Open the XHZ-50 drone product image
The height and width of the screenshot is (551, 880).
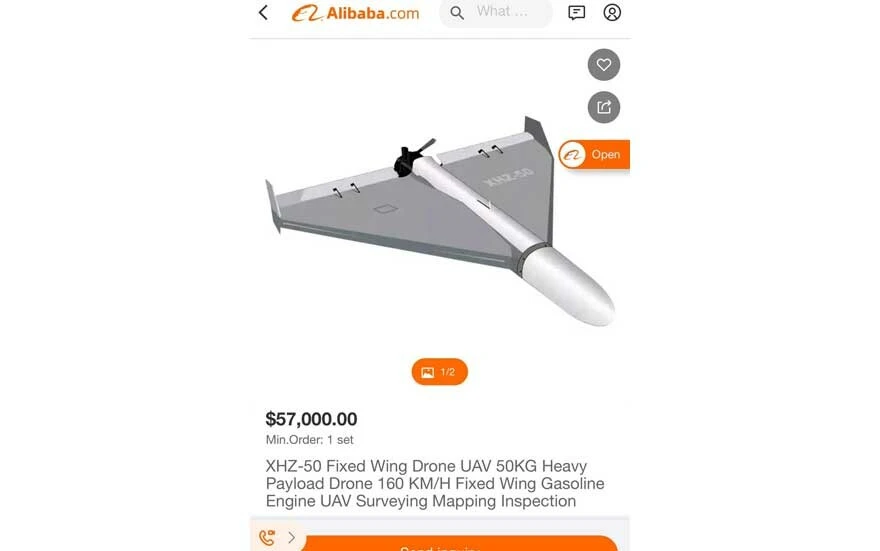(x=440, y=221)
